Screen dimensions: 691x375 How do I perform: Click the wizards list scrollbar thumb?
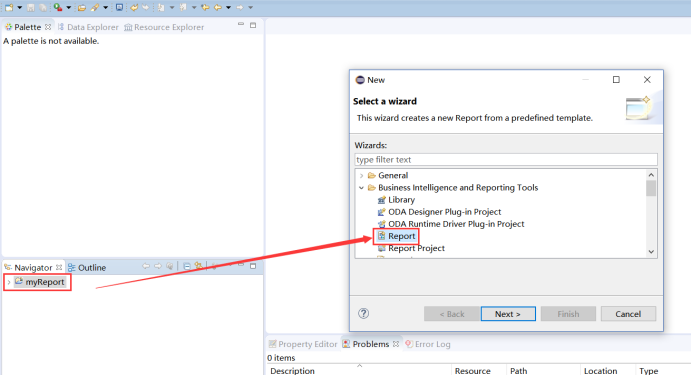[651, 188]
